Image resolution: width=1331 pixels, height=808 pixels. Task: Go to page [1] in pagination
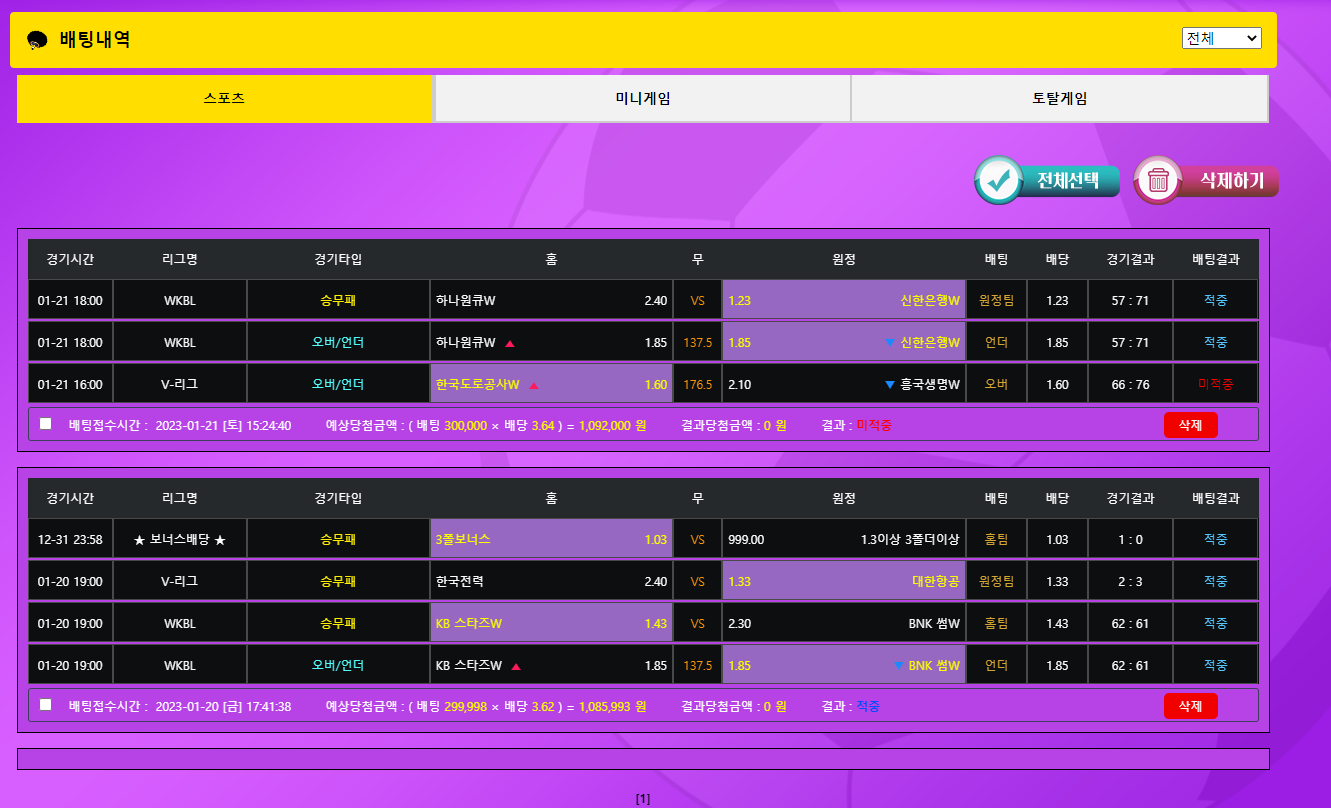coord(643,798)
